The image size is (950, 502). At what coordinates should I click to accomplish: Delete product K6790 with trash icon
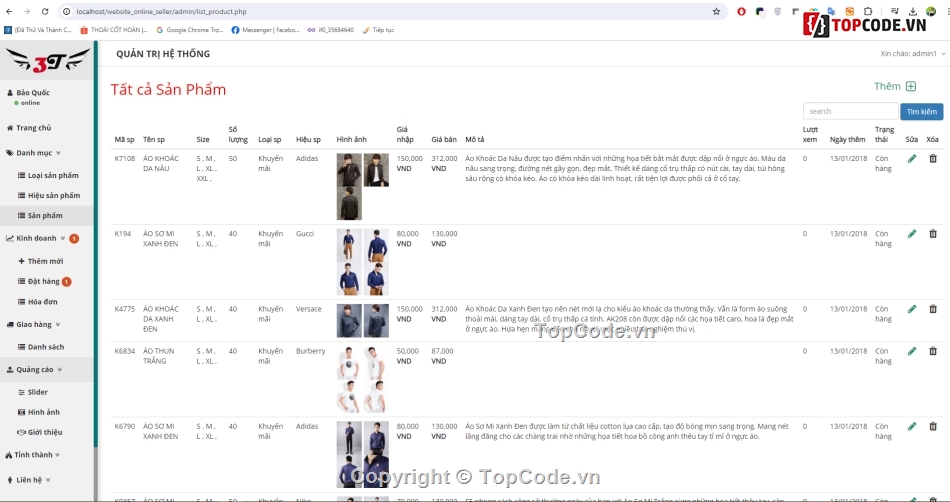pos(933,426)
